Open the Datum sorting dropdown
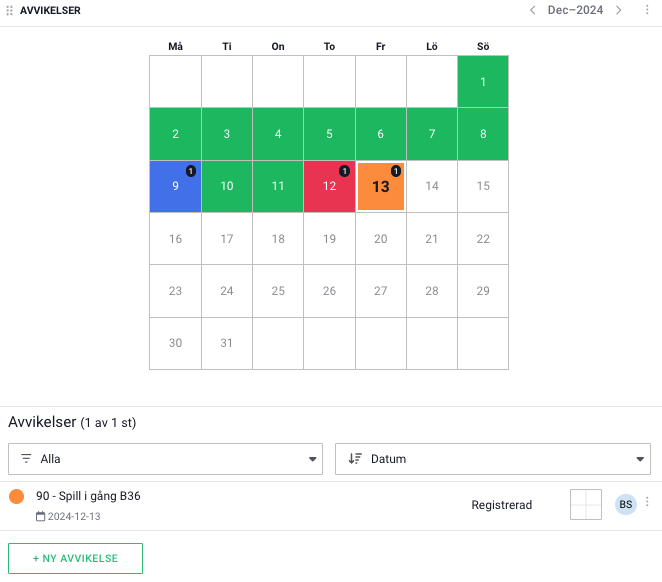Viewport: 662px width, 582px height. coord(493,459)
